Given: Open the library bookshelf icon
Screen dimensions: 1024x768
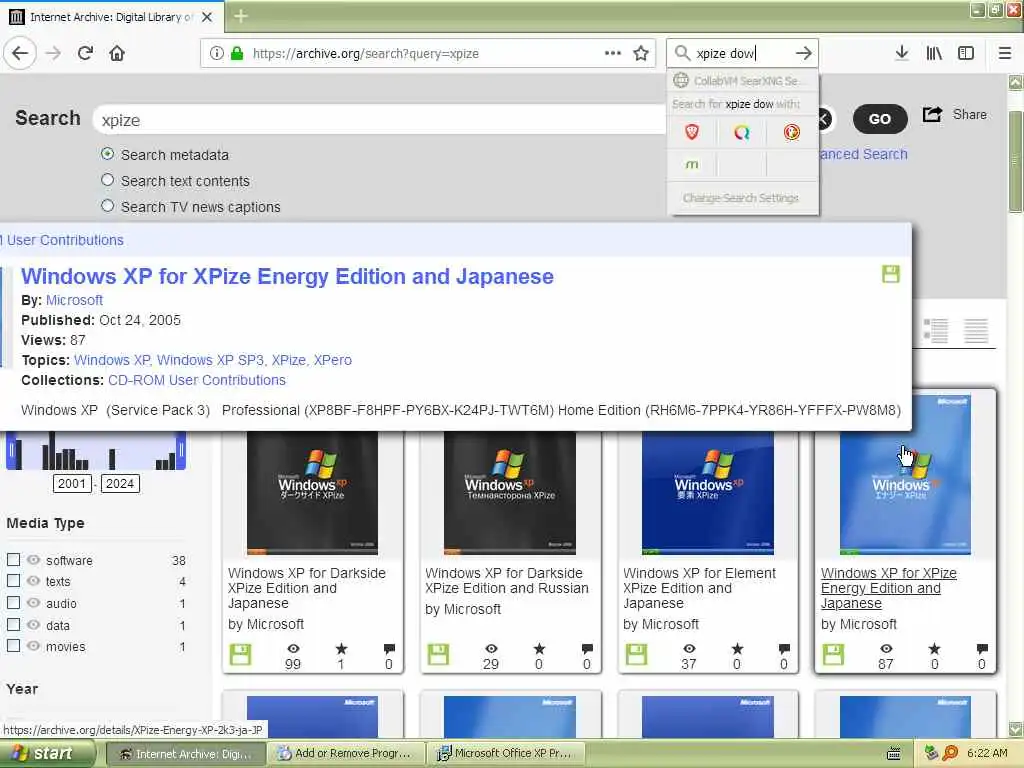Looking at the screenshot, I should tap(934, 54).
